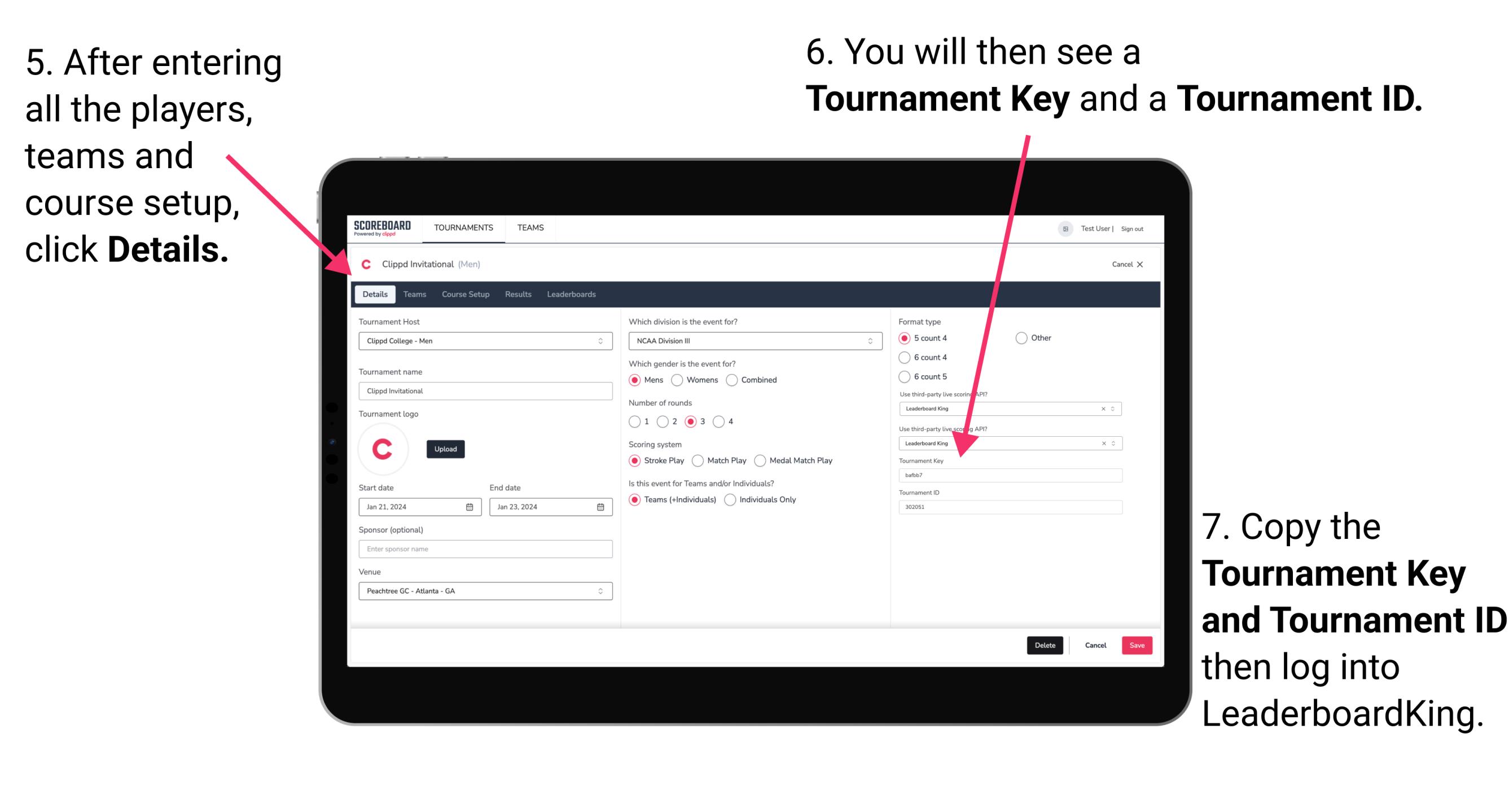Click the Scoreboard logo icon

click(384, 228)
